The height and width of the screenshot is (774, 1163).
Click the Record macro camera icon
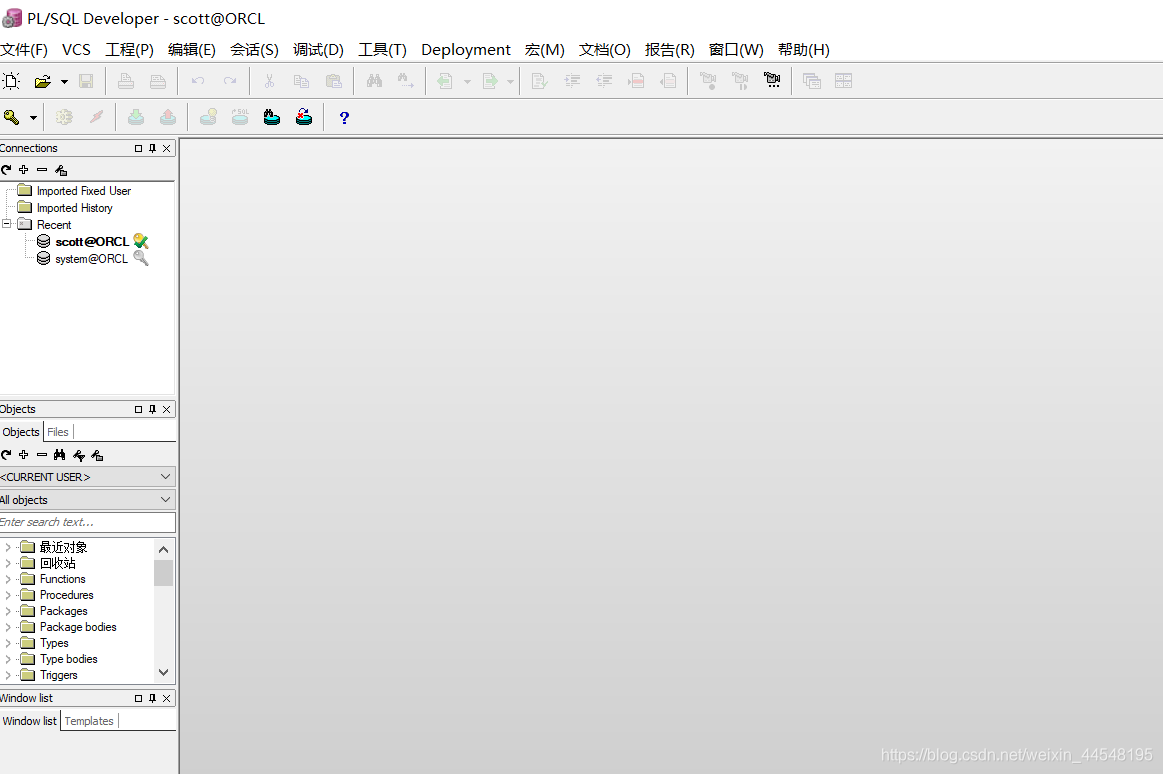click(708, 81)
